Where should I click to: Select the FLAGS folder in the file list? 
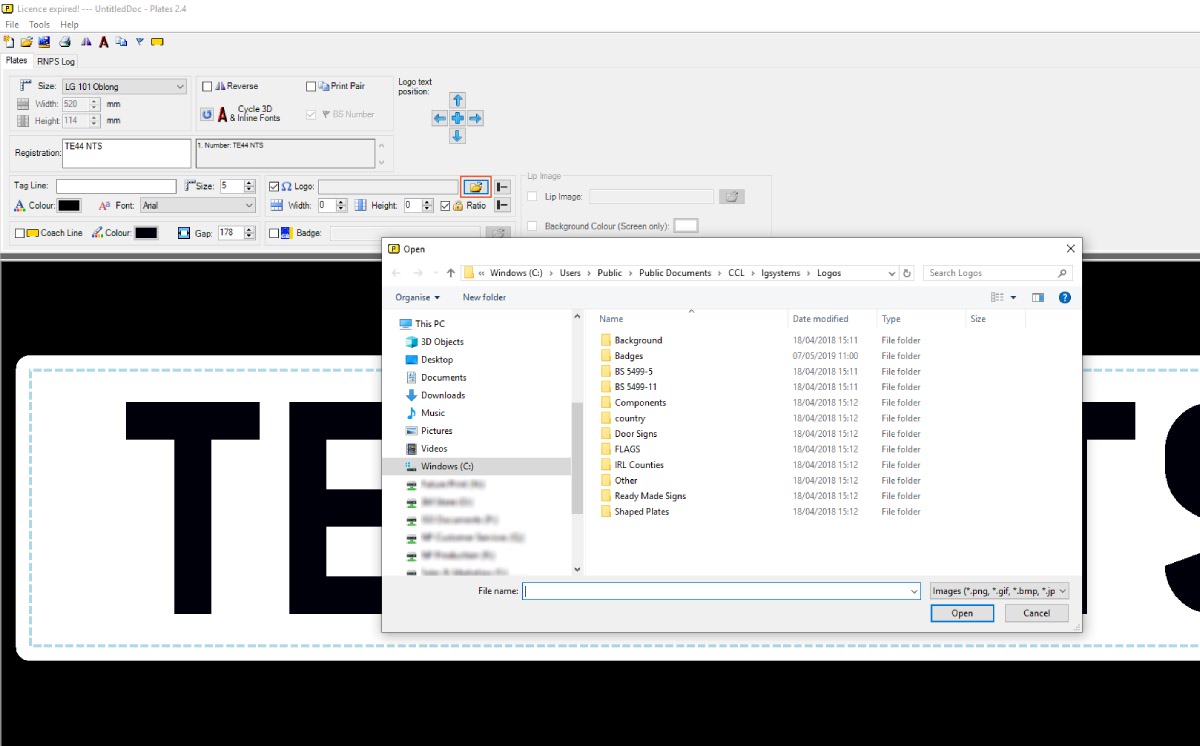coord(627,449)
